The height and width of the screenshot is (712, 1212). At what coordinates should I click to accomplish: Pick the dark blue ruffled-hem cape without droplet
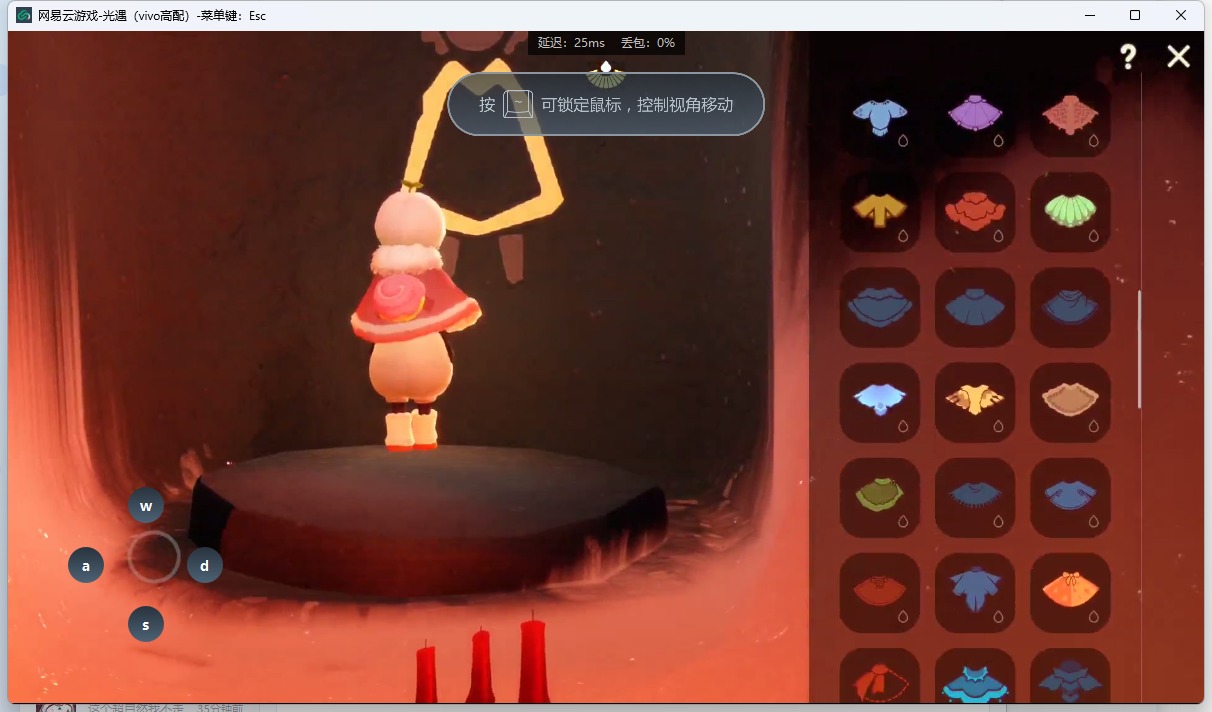pyautogui.click(x=879, y=307)
